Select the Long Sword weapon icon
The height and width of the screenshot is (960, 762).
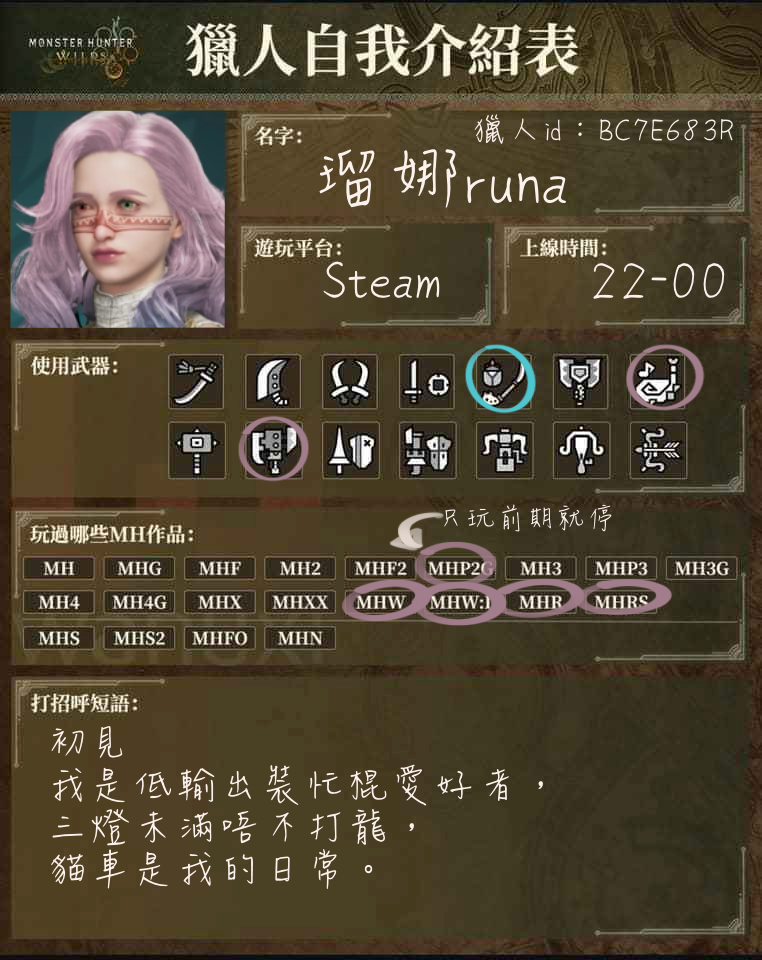tap(196, 381)
